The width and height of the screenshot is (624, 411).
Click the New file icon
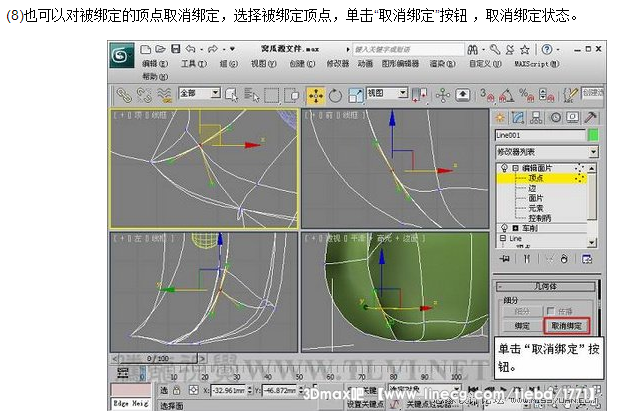tap(146, 49)
